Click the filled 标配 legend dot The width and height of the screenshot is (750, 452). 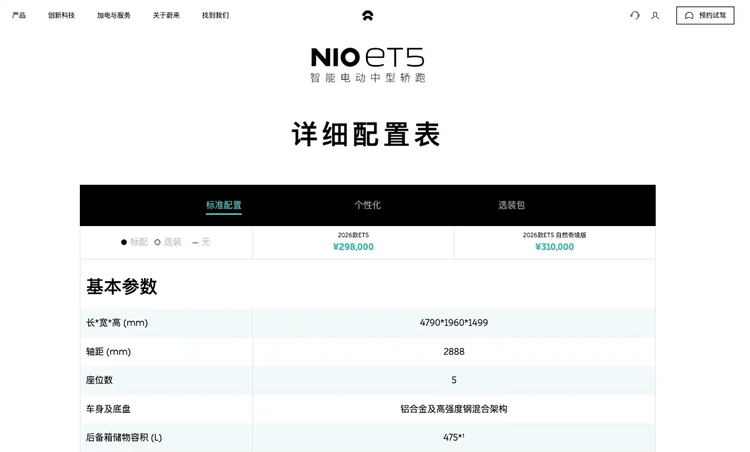pos(124,242)
